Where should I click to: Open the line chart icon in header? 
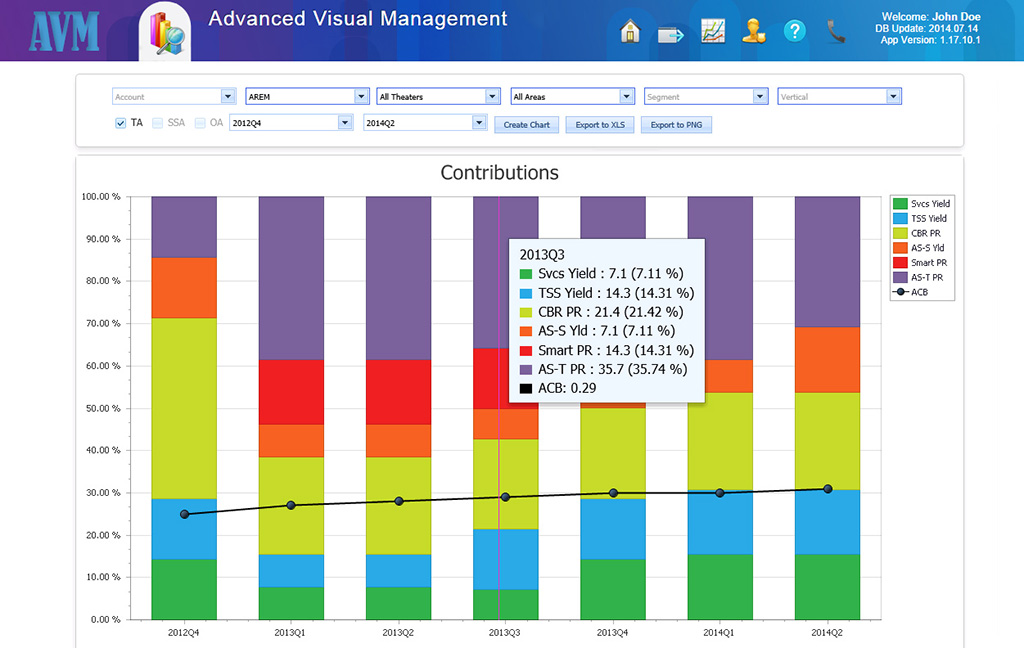(713, 32)
